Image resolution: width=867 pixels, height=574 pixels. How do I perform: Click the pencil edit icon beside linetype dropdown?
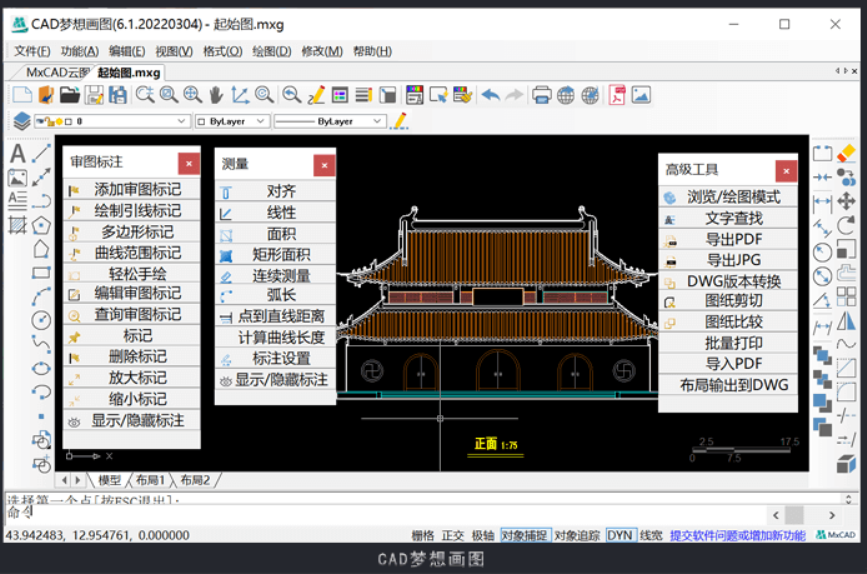tap(399, 121)
